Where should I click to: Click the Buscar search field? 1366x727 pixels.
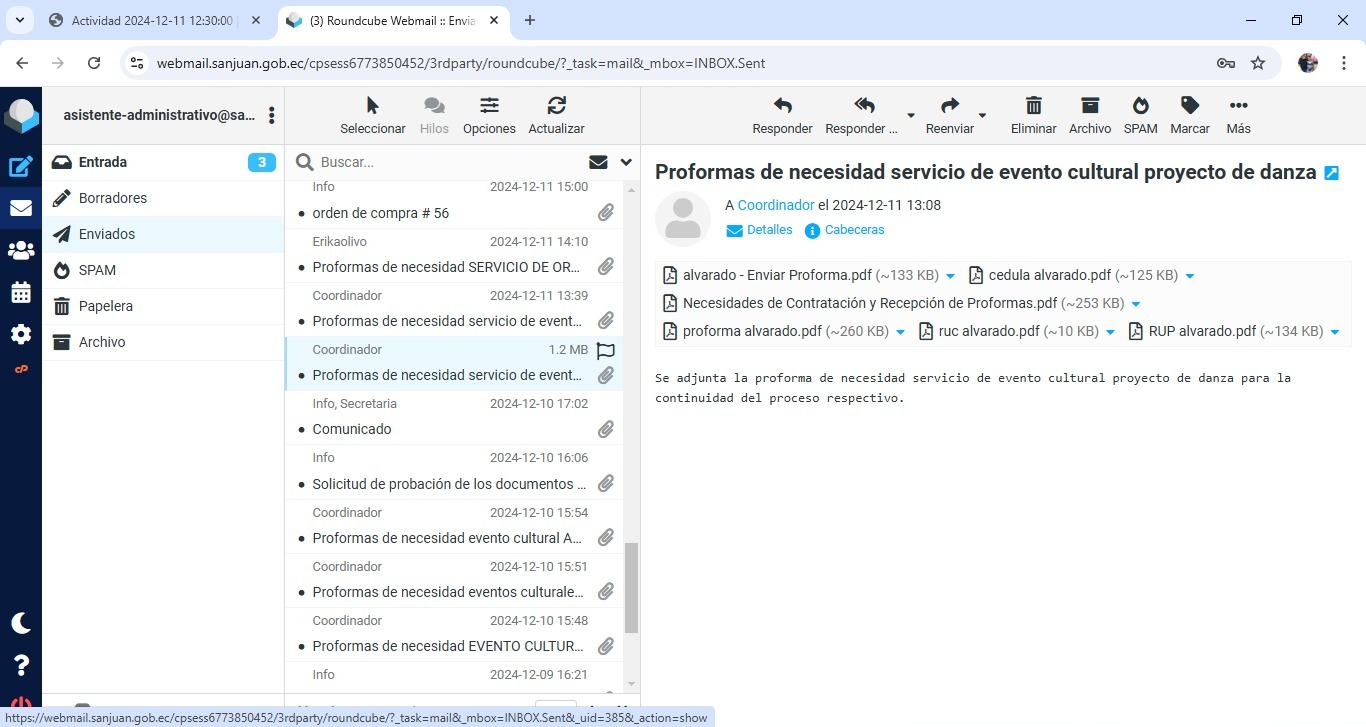tap(450, 162)
